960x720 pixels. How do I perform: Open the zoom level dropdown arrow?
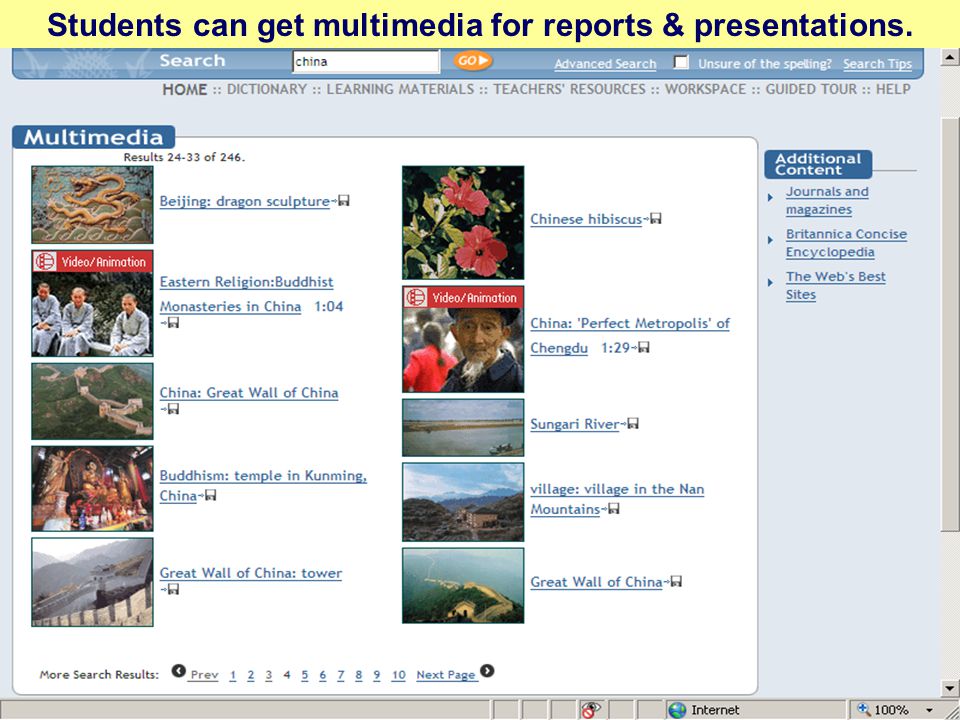click(929, 710)
